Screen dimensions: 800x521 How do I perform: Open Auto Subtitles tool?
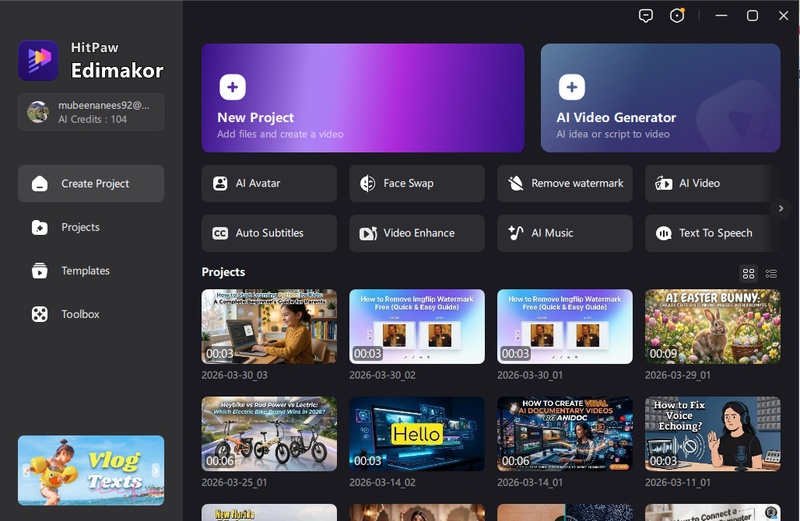pyautogui.click(x=269, y=233)
